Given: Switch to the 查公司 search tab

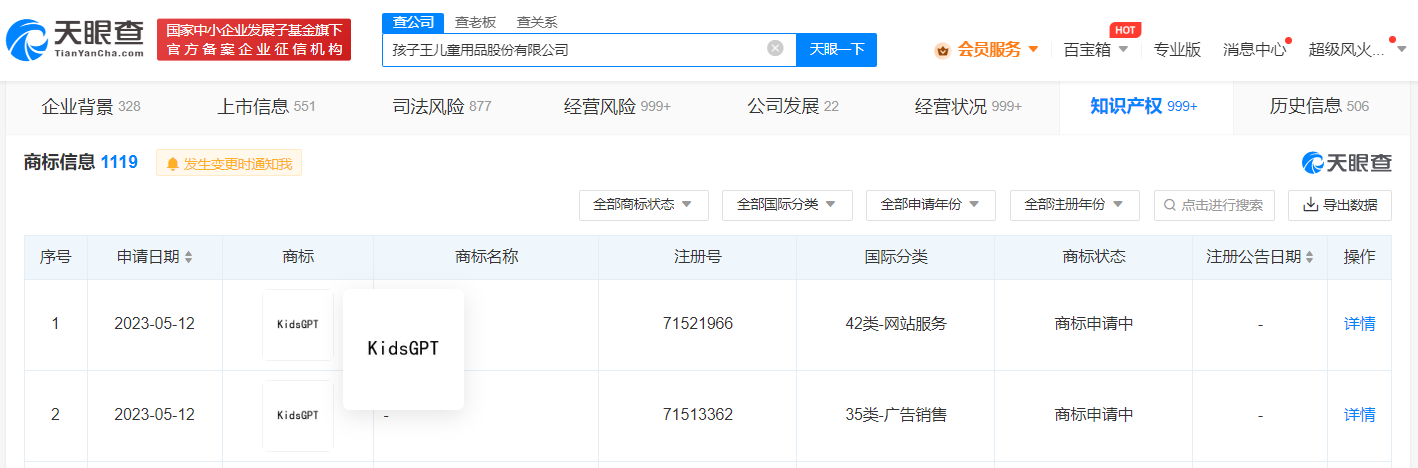Looking at the screenshot, I should click(x=413, y=21).
